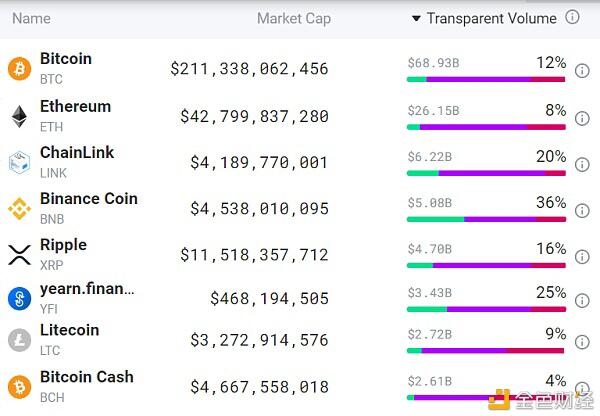Click the ChainLink hexagon logo icon
600x416 pixels.
click(x=20, y=163)
